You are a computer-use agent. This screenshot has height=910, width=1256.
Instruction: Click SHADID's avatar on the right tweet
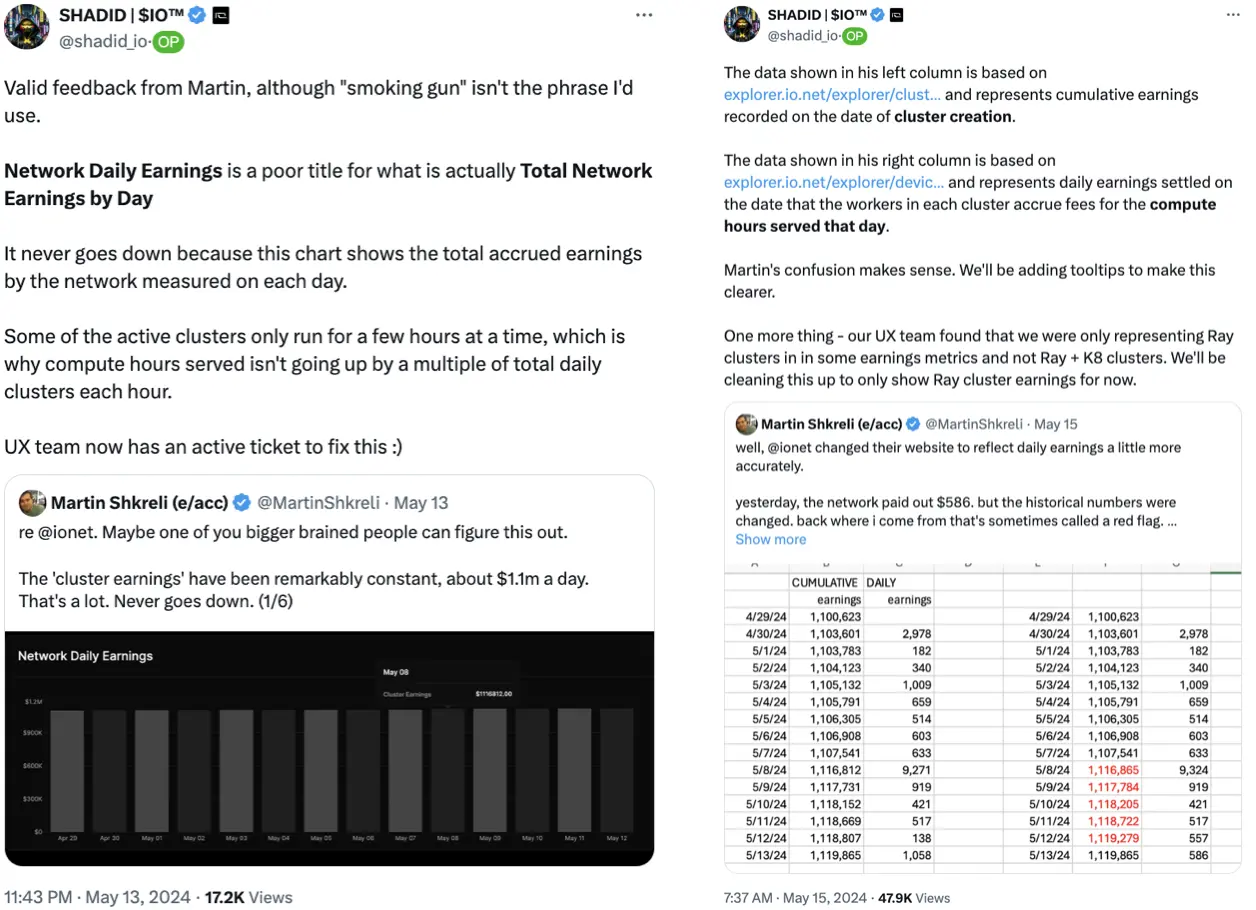pos(742,24)
